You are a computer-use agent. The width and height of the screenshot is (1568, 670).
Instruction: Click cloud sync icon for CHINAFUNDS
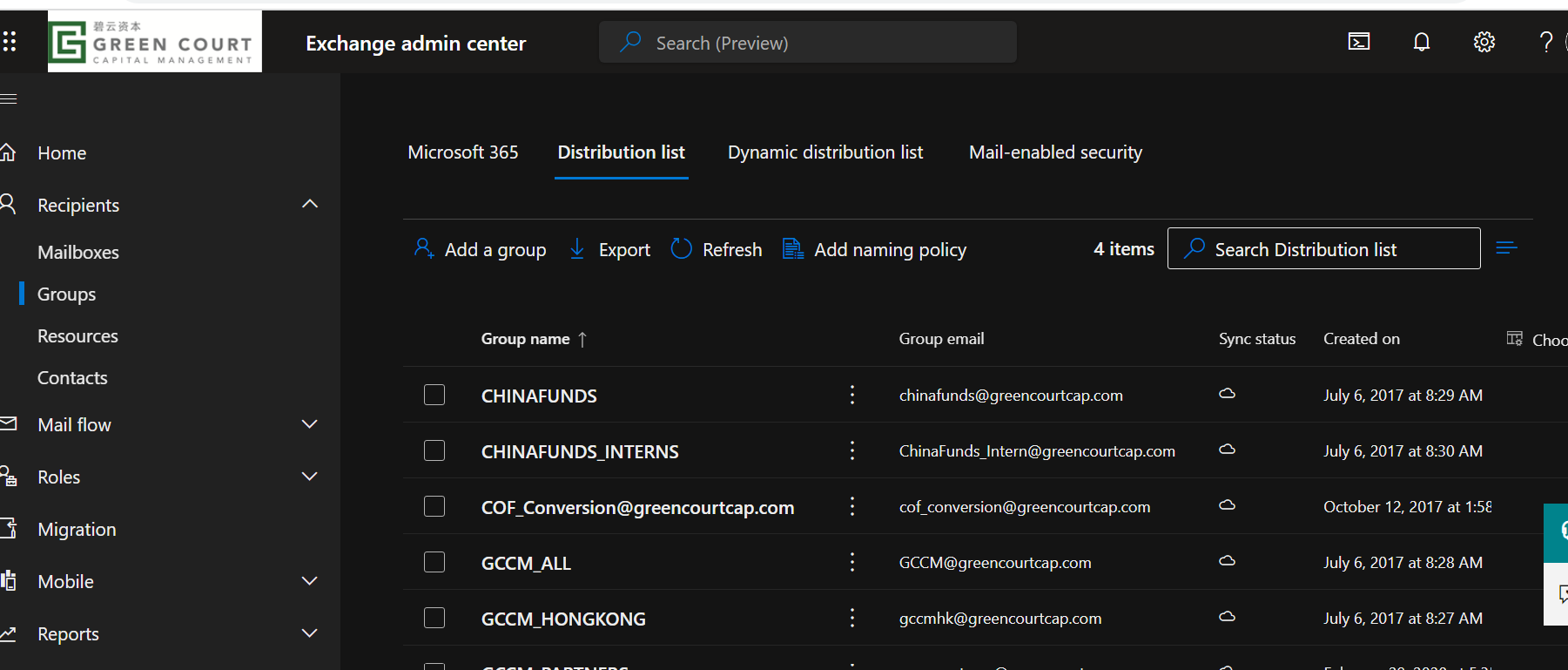(x=1227, y=394)
